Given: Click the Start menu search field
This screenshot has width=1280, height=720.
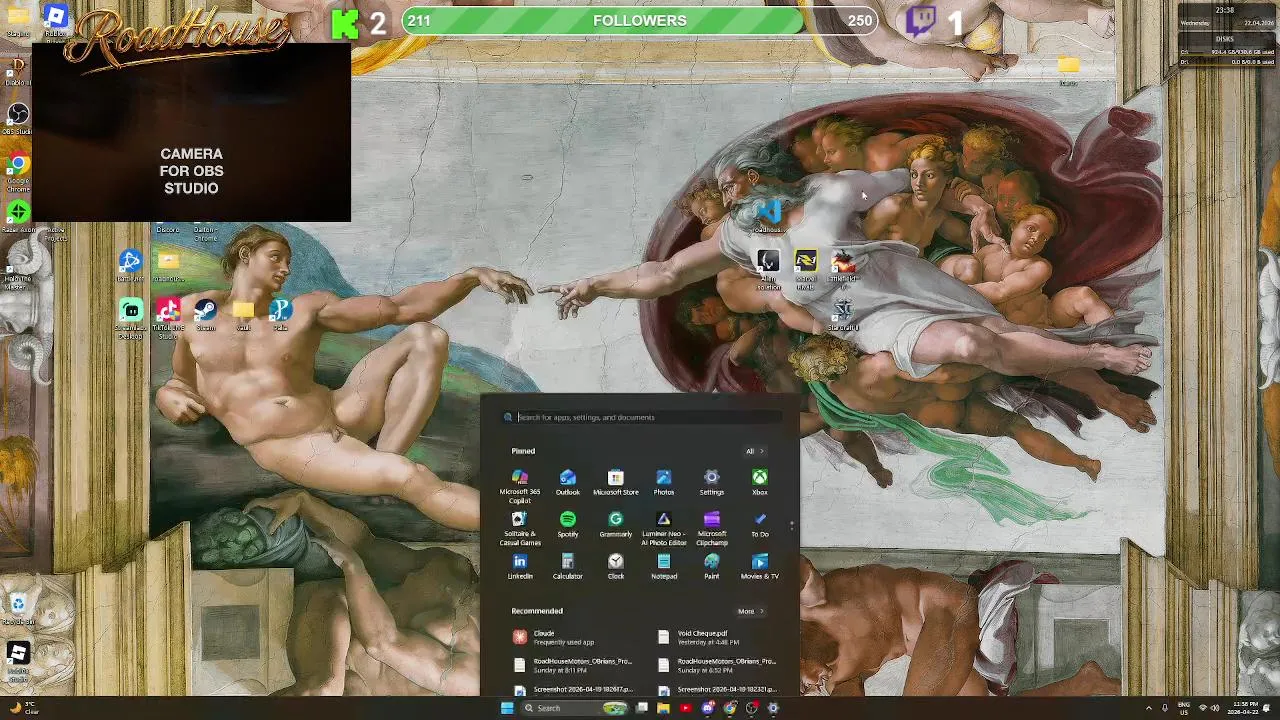Looking at the screenshot, I should pyautogui.click(x=640, y=417).
